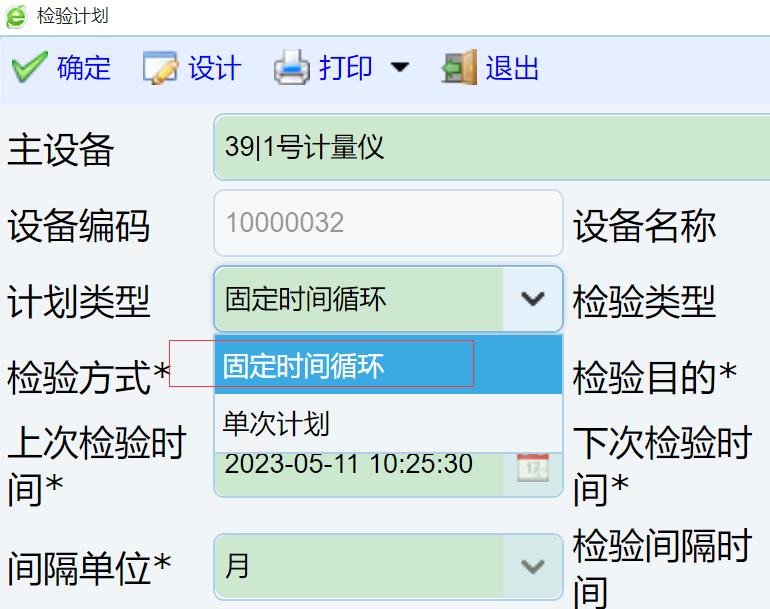Click the 间隔单位 box showing 月
Image resolution: width=770 pixels, height=609 pixels.
coord(358,567)
